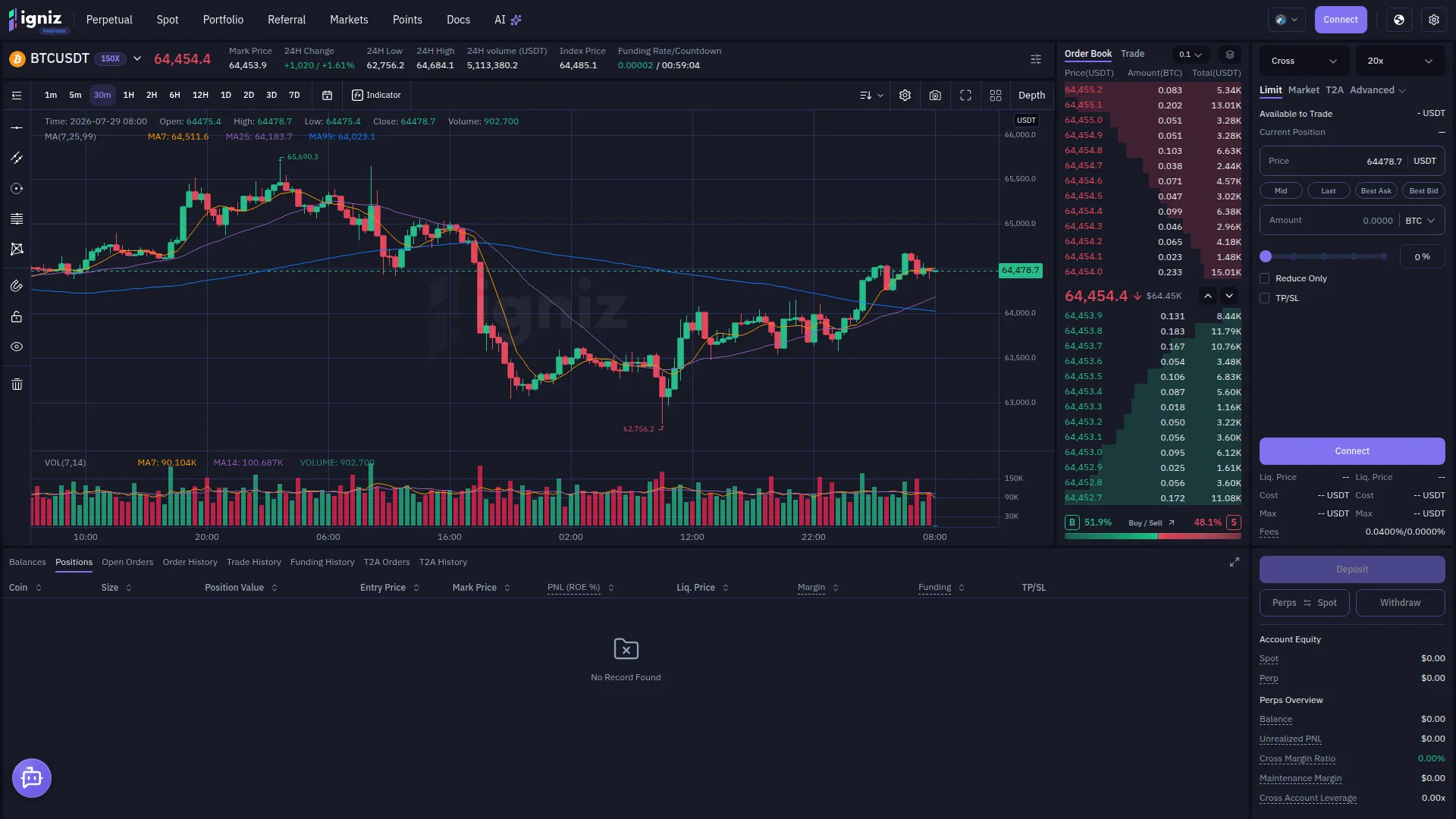Toggle drawings visibility eye icon
The width and height of the screenshot is (1456, 819).
(17, 347)
